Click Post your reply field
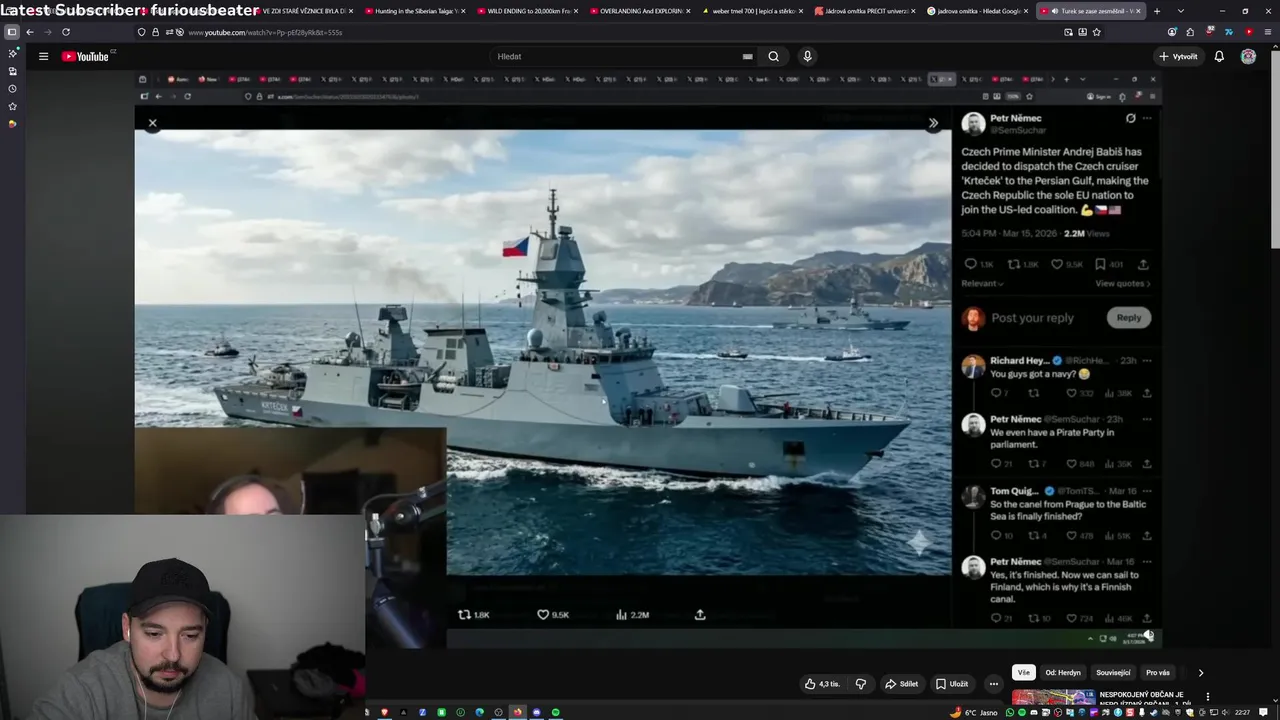 (1033, 318)
